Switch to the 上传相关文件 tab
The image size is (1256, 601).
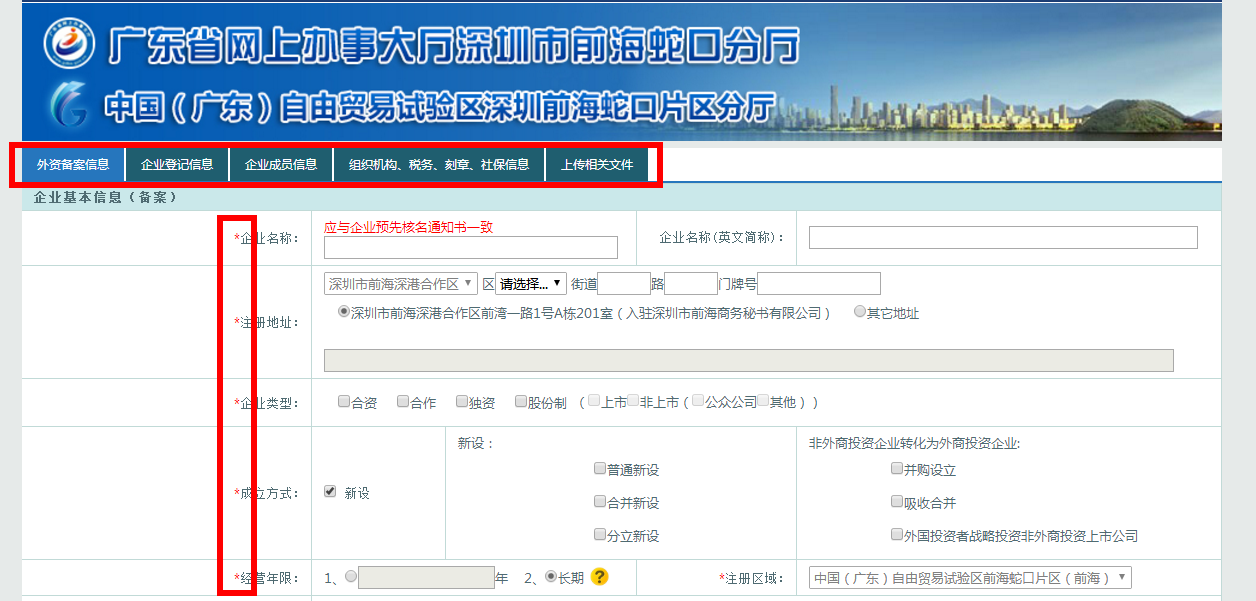[x=597, y=165]
